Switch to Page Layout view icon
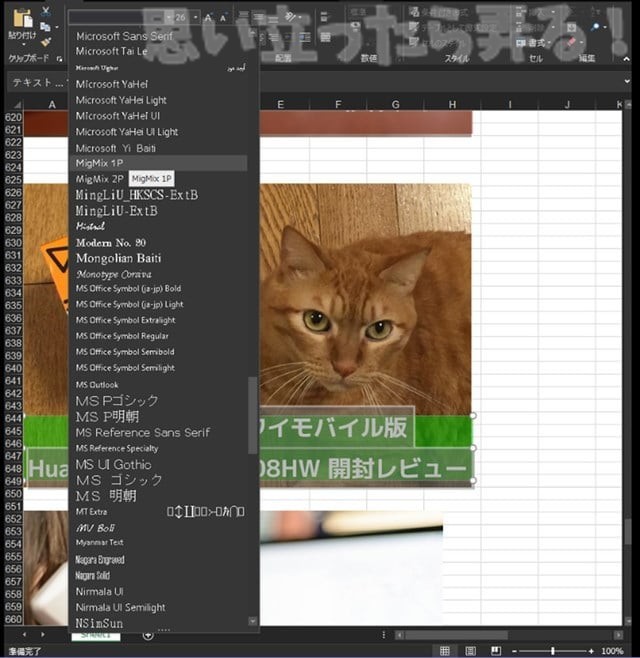 pos(469,651)
